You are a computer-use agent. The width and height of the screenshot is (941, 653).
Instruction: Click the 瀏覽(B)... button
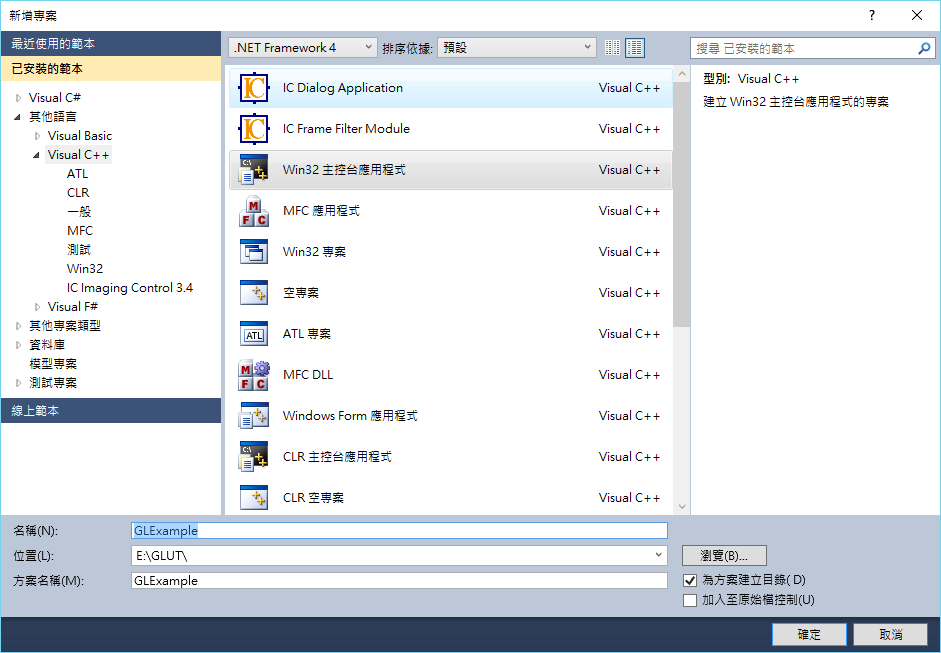tap(724, 556)
